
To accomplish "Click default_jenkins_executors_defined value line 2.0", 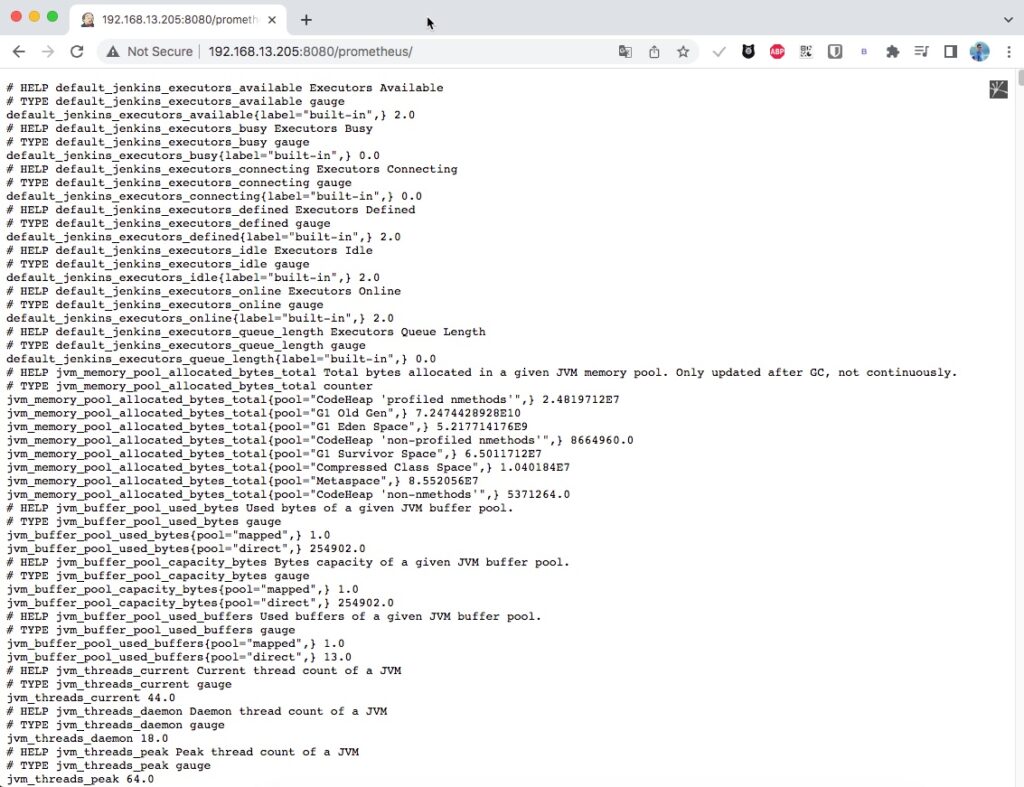I will tap(204, 236).
